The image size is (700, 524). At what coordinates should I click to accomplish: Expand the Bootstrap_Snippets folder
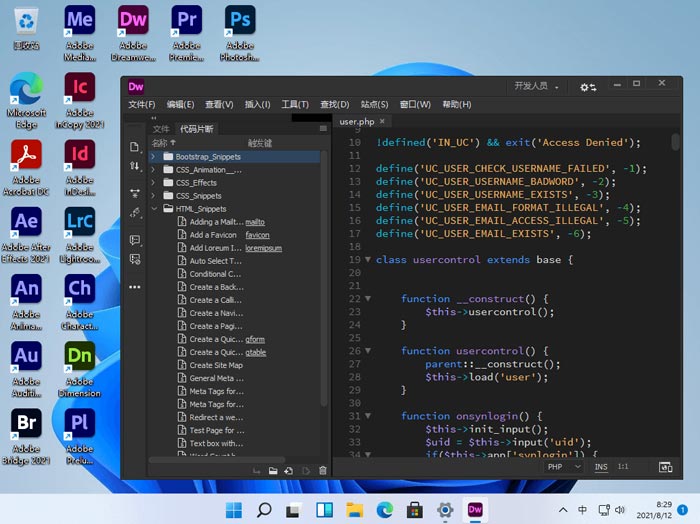point(154,157)
